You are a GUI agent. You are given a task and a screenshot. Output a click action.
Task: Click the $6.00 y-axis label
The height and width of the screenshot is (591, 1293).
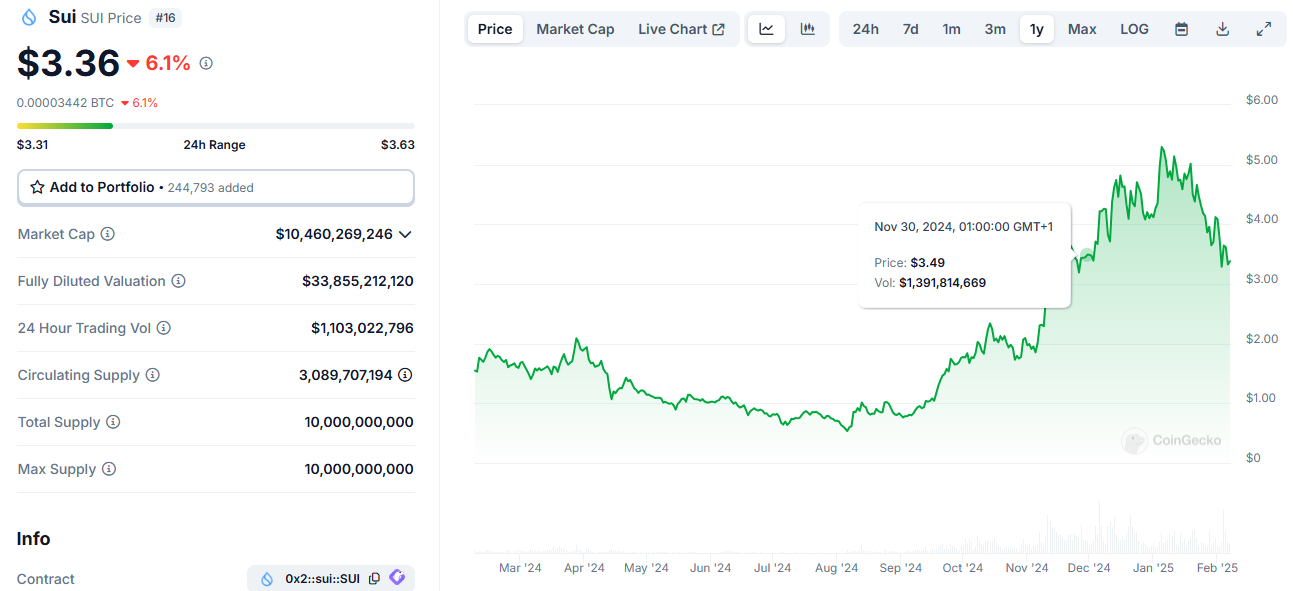[x=1261, y=99]
